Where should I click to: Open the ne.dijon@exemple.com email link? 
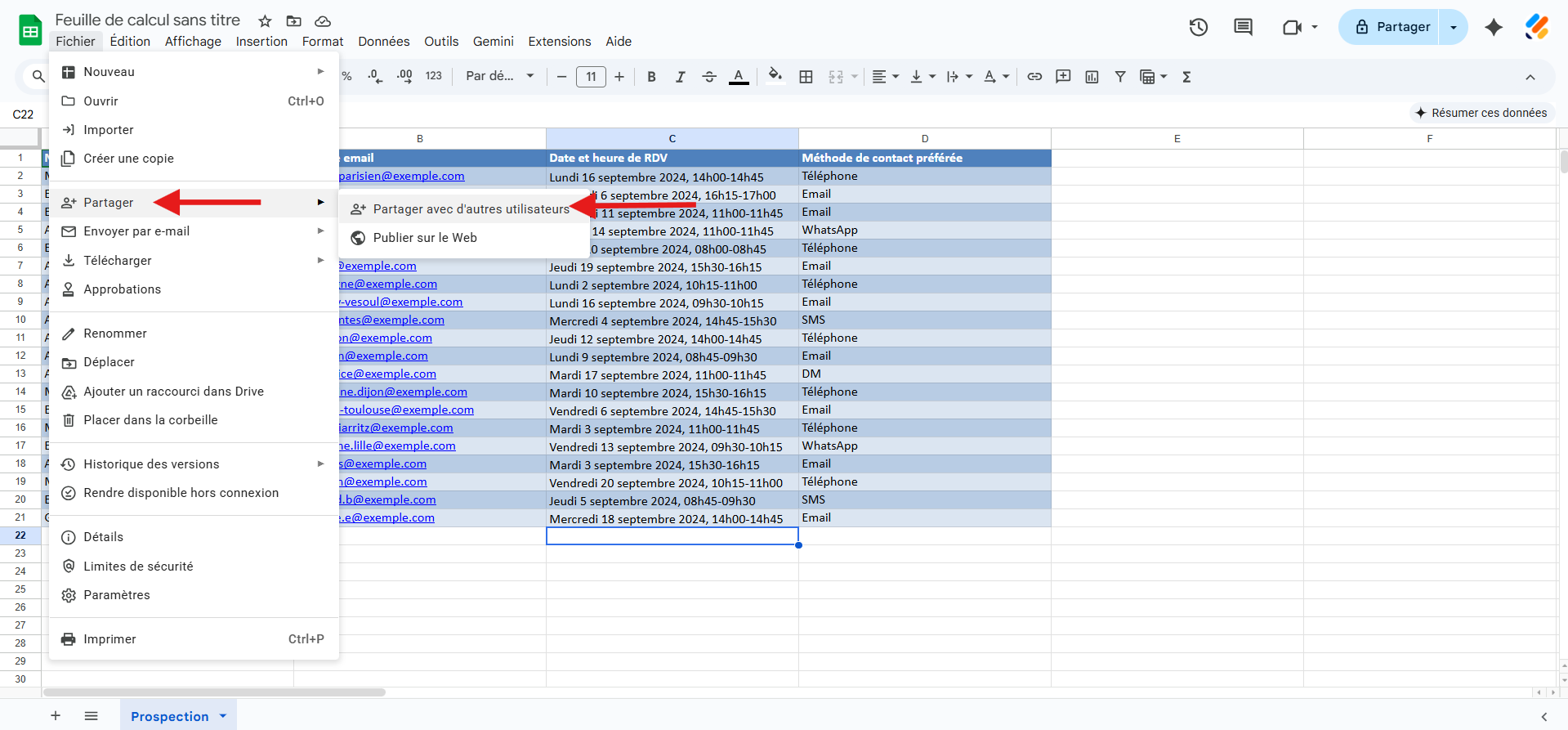[x=404, y=392]
